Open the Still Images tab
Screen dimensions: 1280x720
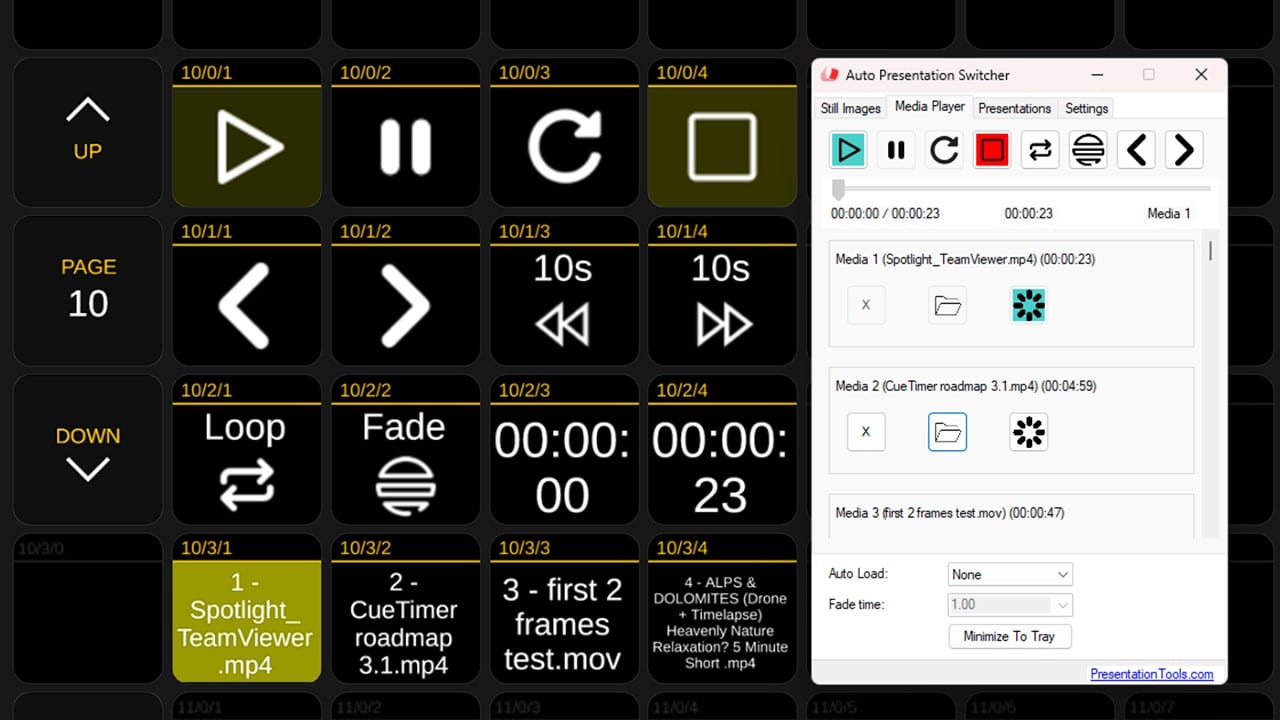851,108
